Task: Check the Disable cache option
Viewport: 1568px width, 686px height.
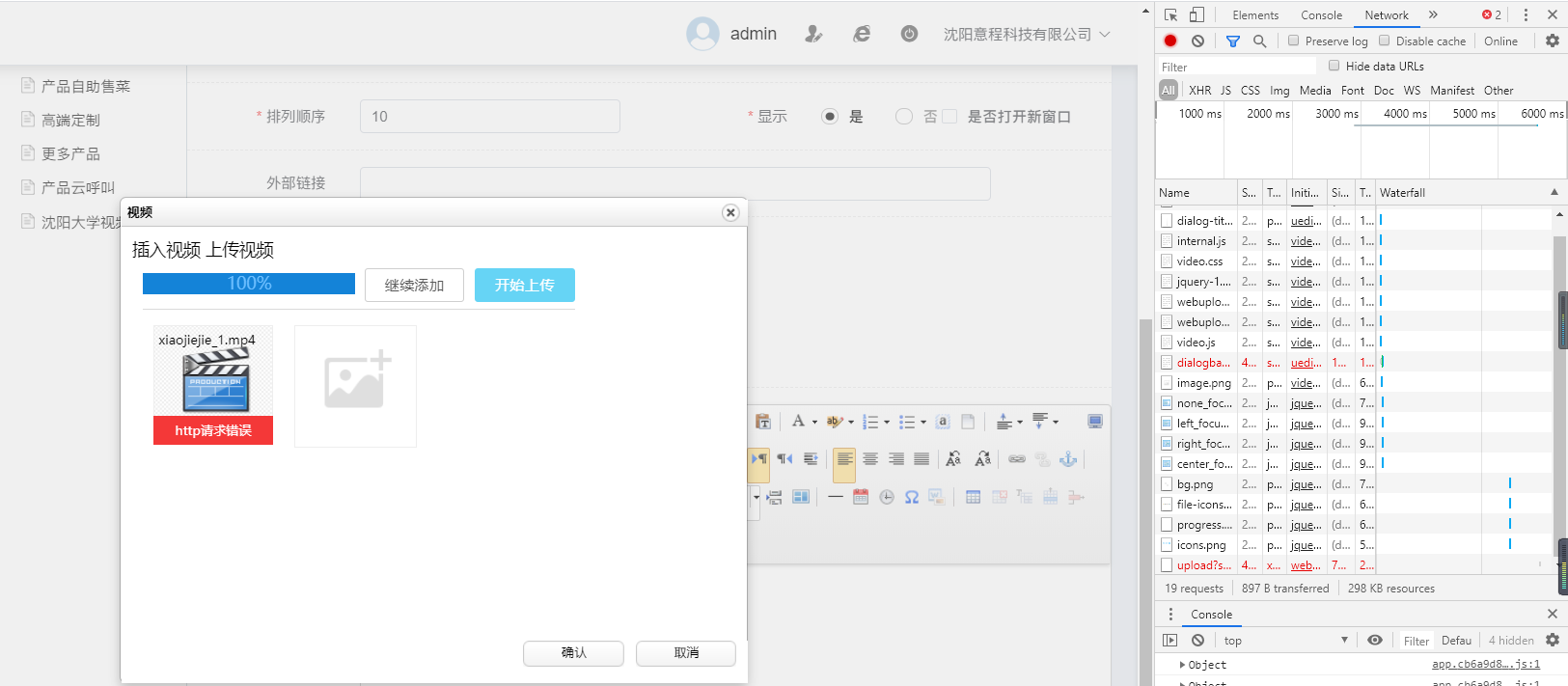Action: (1385, 41)
